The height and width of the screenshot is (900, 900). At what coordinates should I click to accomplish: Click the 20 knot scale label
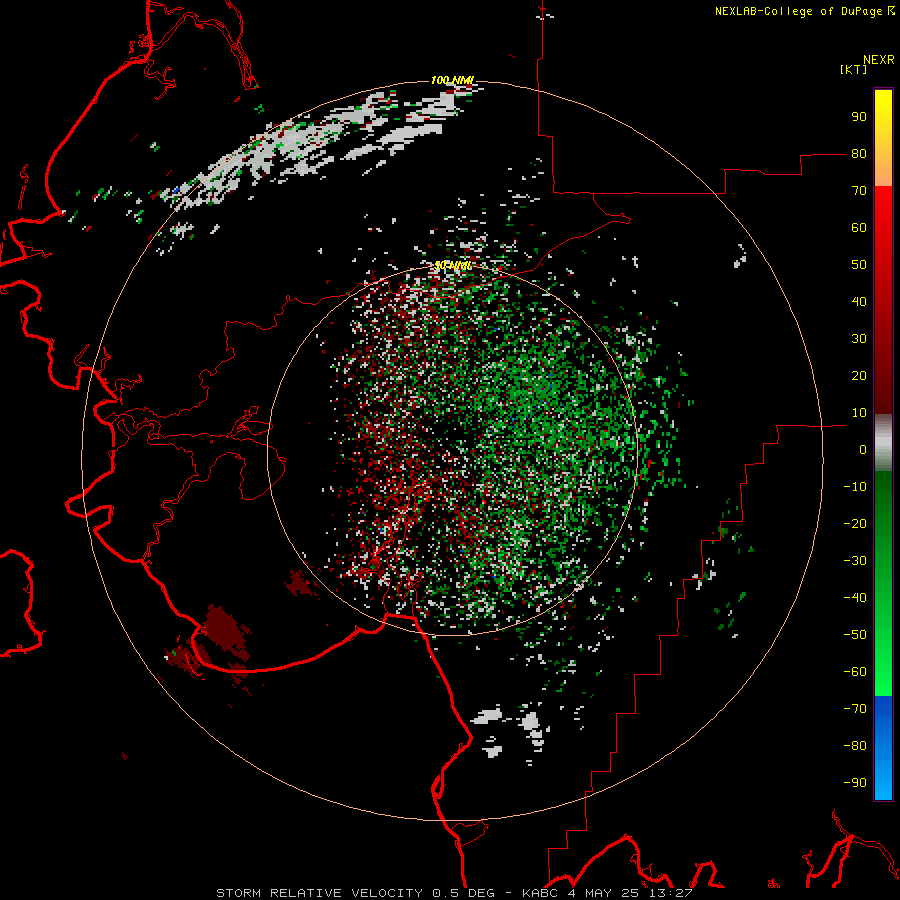[859, 376]
